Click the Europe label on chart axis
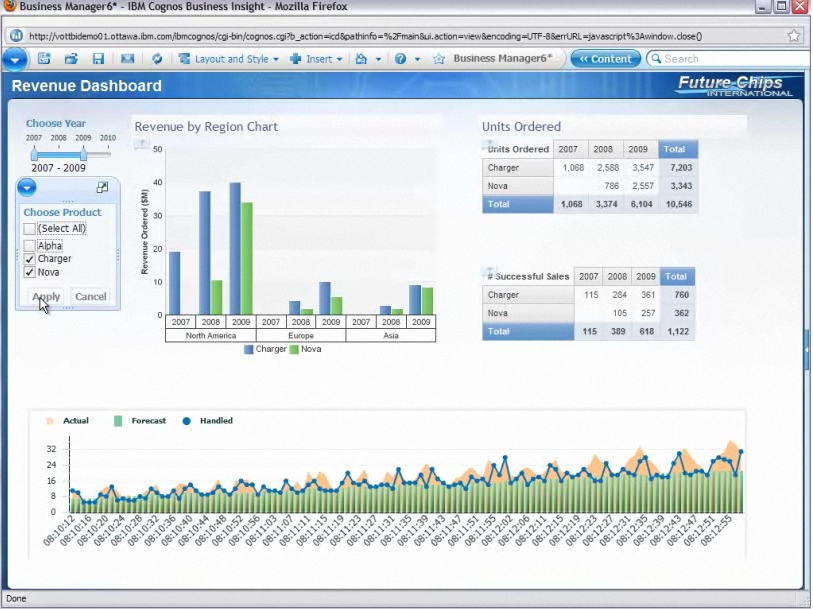The width and height of the screenshot is (813, 609). pyautogui.click(x=301, y=336)
